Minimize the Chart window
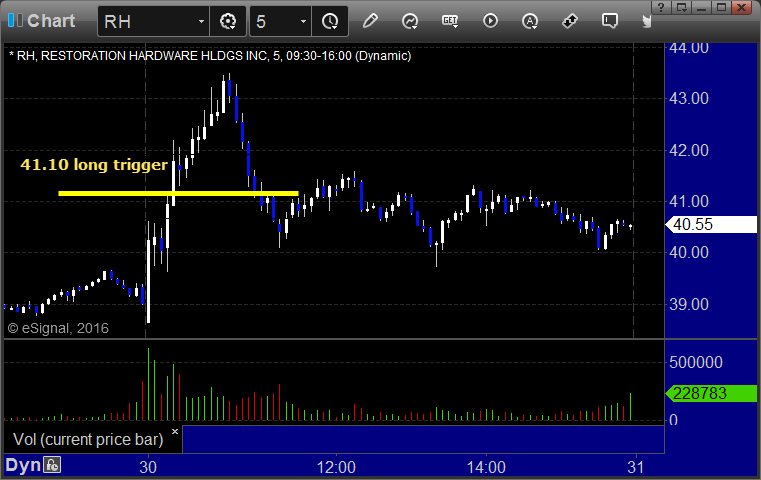Viewport: 761px width, 480px height. click(x=701, y=7)
